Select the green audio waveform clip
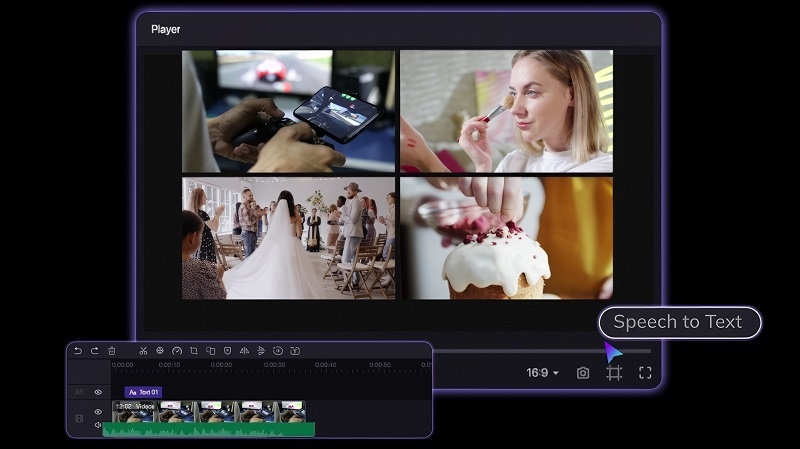Viewport: 800px width, 449px height. click(x=209, y=430)
